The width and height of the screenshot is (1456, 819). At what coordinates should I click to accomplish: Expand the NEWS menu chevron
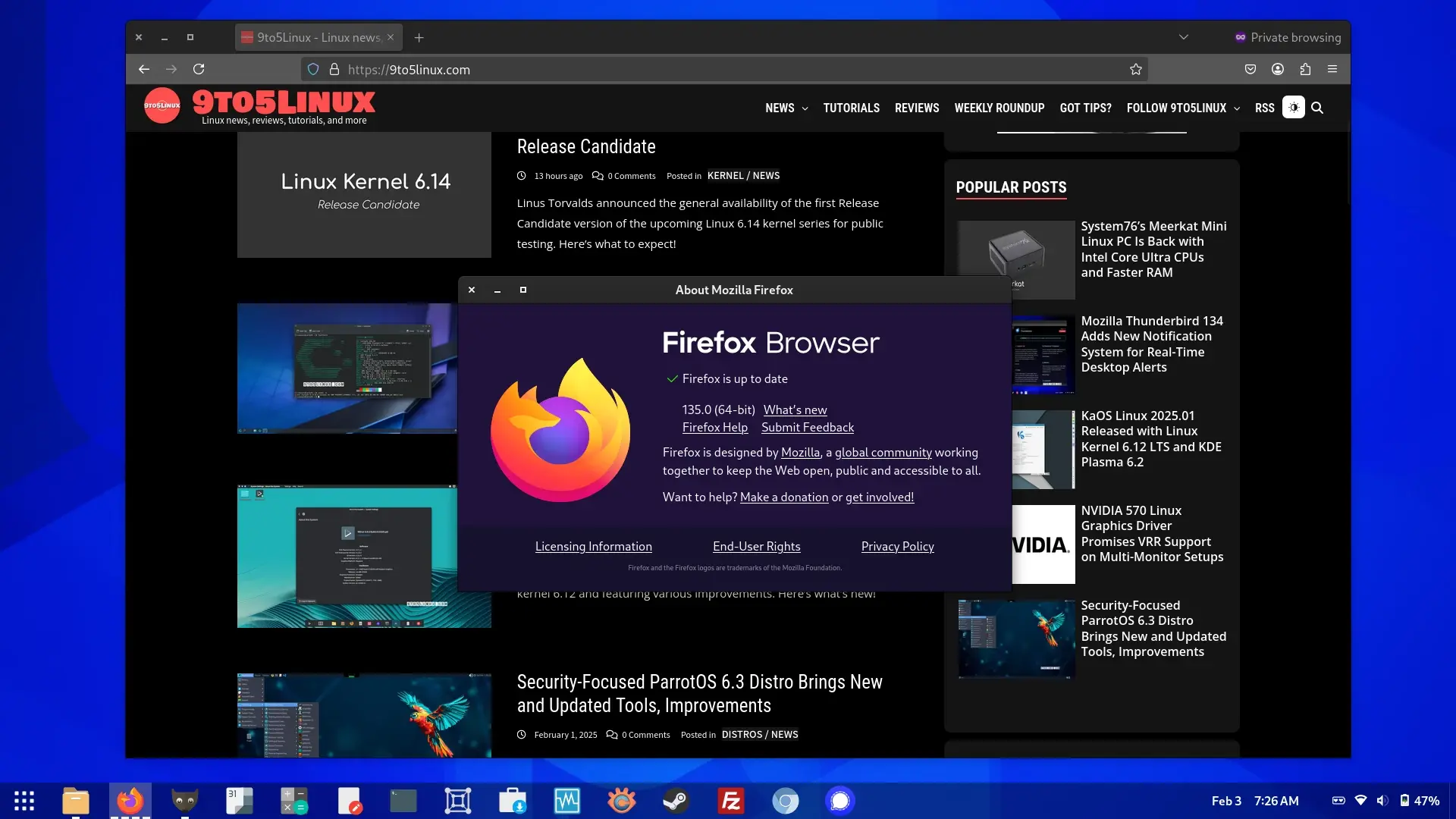coord(805,108)
